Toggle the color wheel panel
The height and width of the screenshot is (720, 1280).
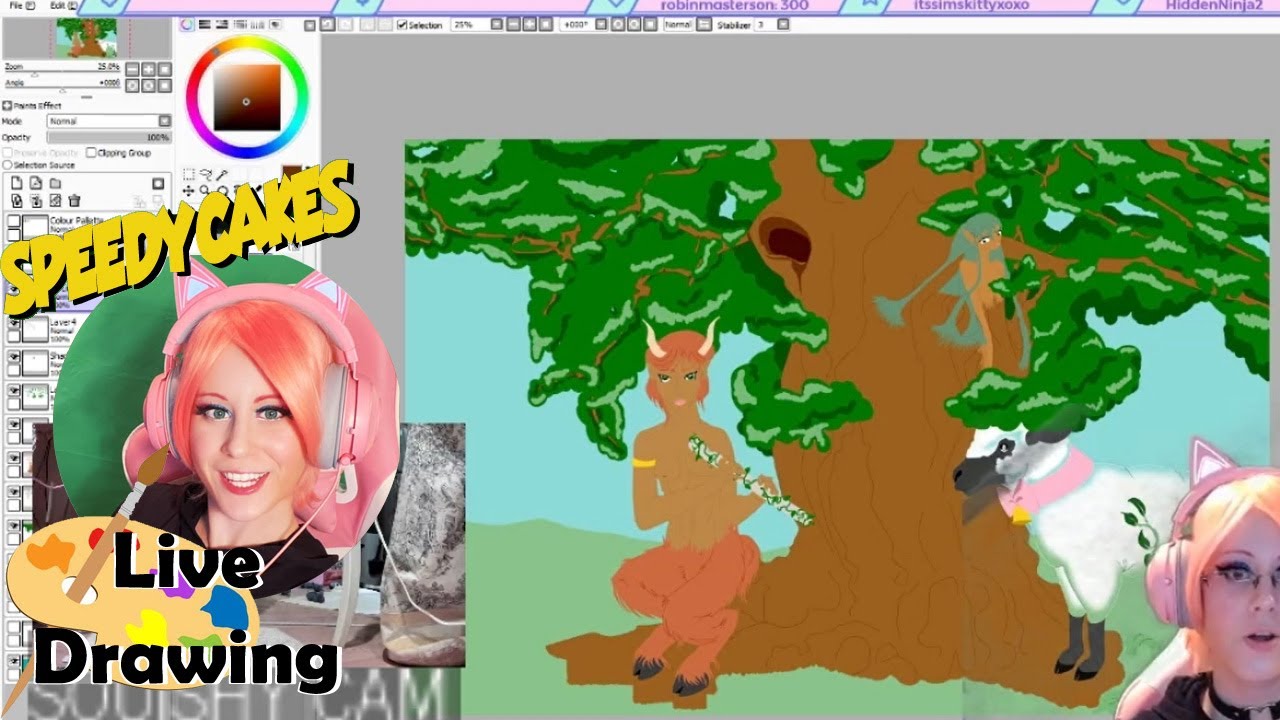coord(187,24)
